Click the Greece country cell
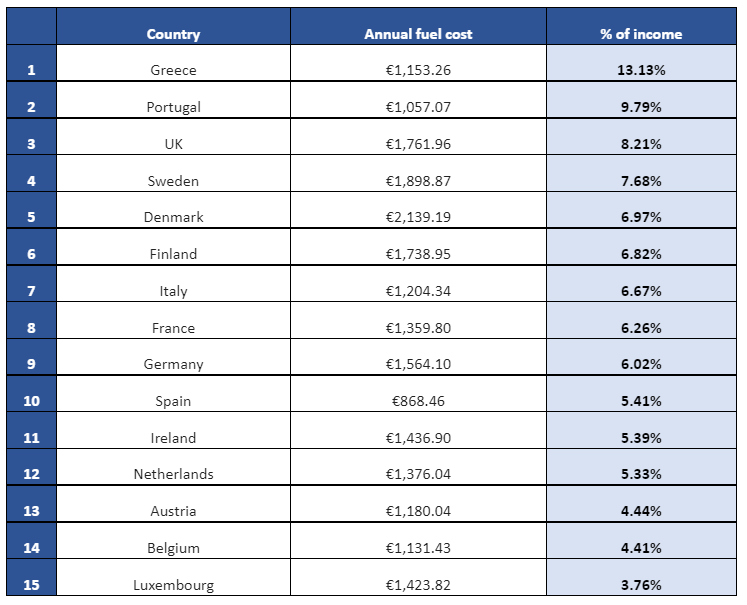 pyautogui.click(x=173, y=63)
